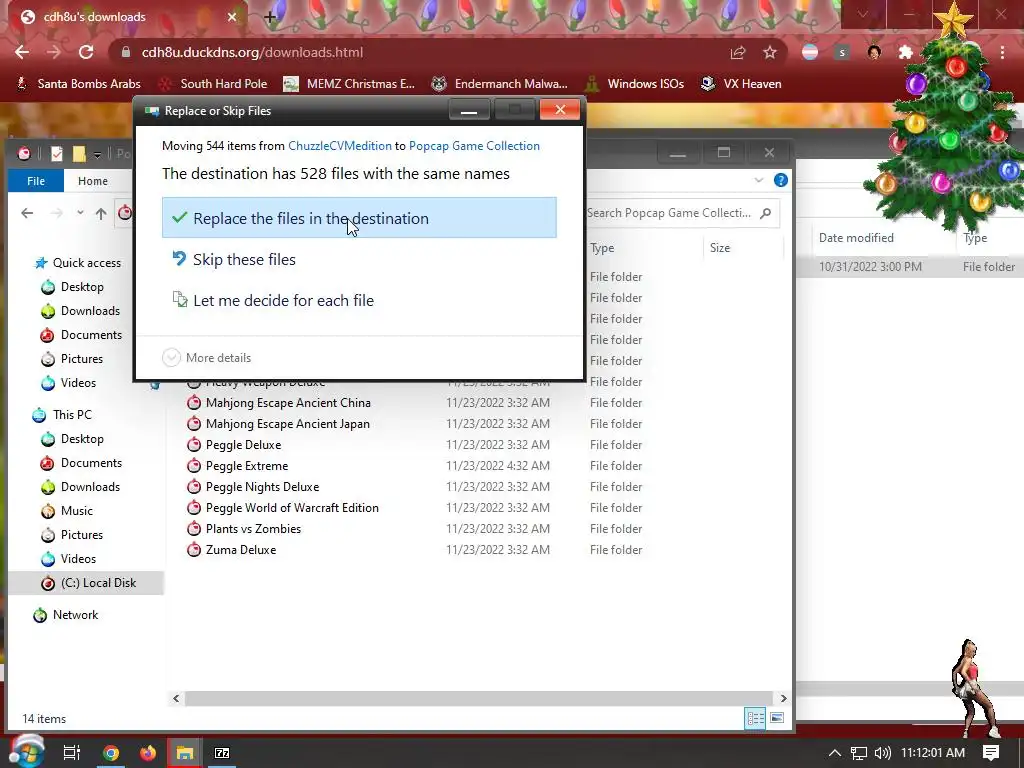Open Videos under Quick access
The width and height of the screenshot is (1024, 768).
[78, 383]
